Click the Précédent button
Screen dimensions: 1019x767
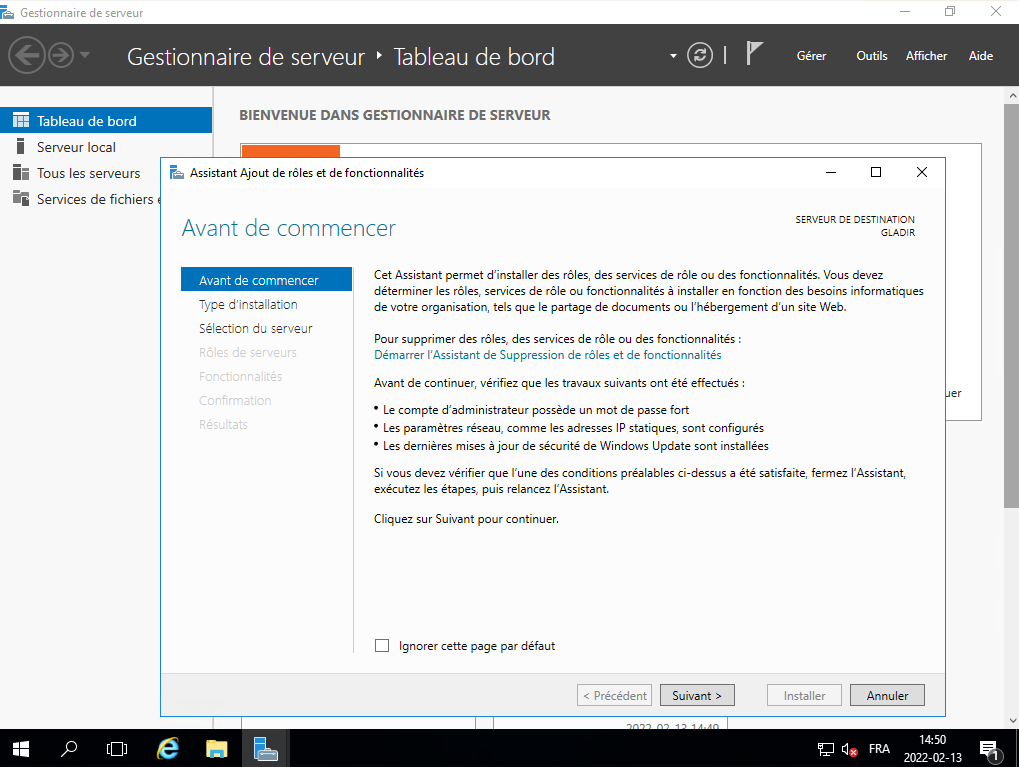[614, 695]
